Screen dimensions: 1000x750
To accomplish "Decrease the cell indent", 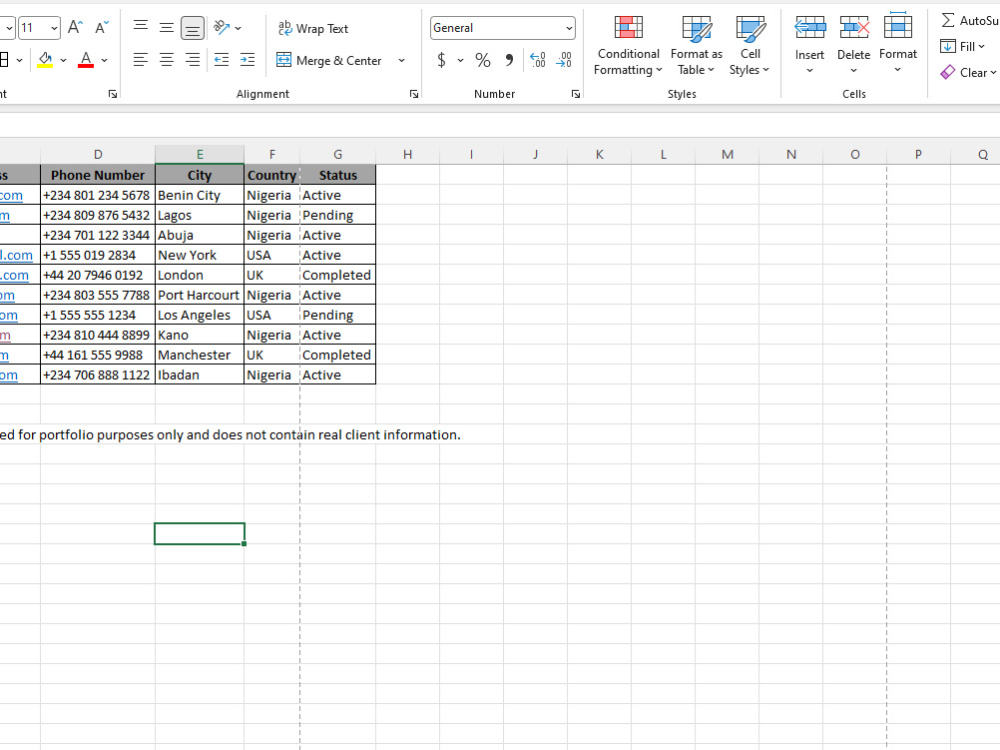I will (x=221, y=60).
